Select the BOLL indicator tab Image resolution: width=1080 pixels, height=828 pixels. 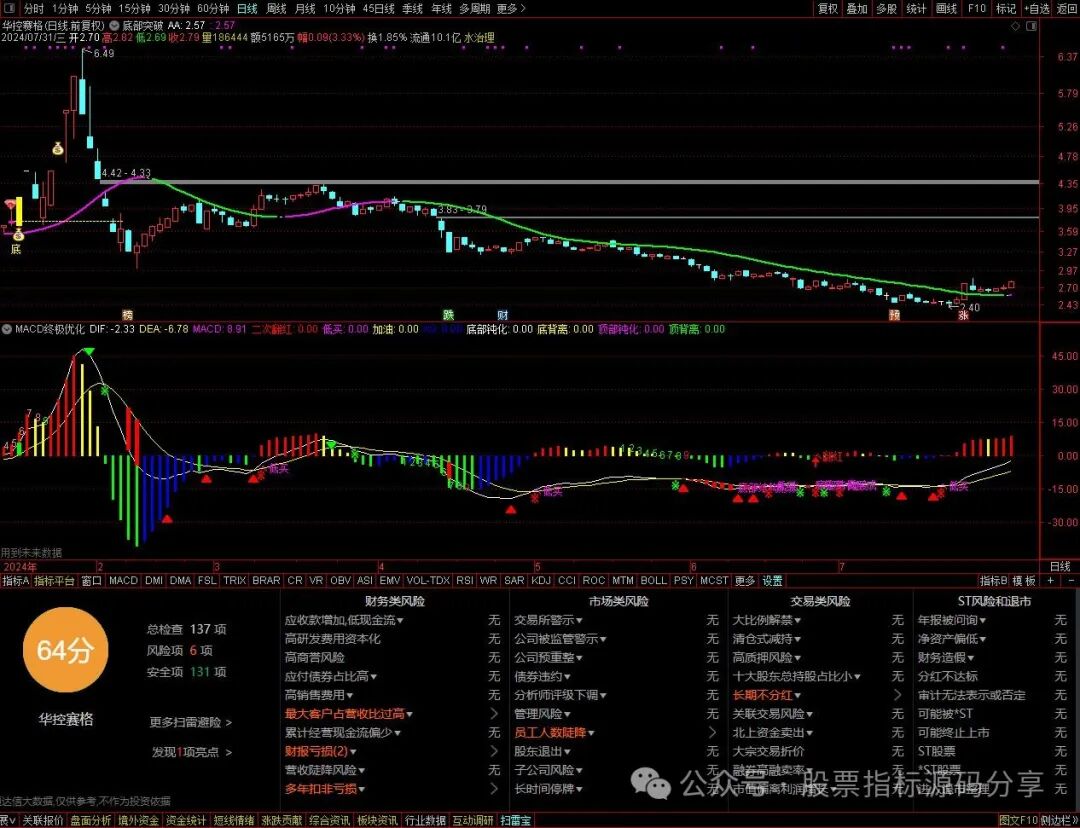point(653,581)
